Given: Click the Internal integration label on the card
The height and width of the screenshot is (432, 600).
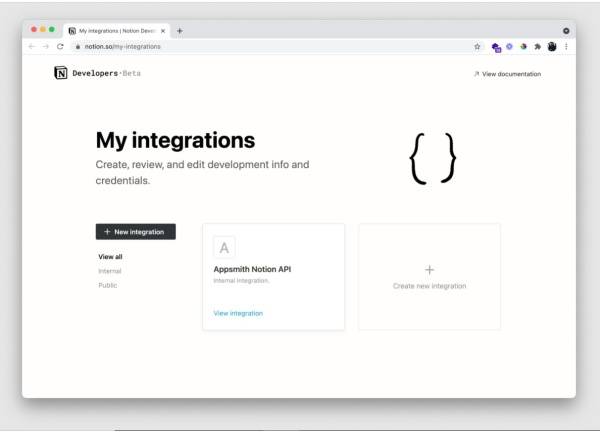Looking at the screenshot, I should tap(241, 280).
